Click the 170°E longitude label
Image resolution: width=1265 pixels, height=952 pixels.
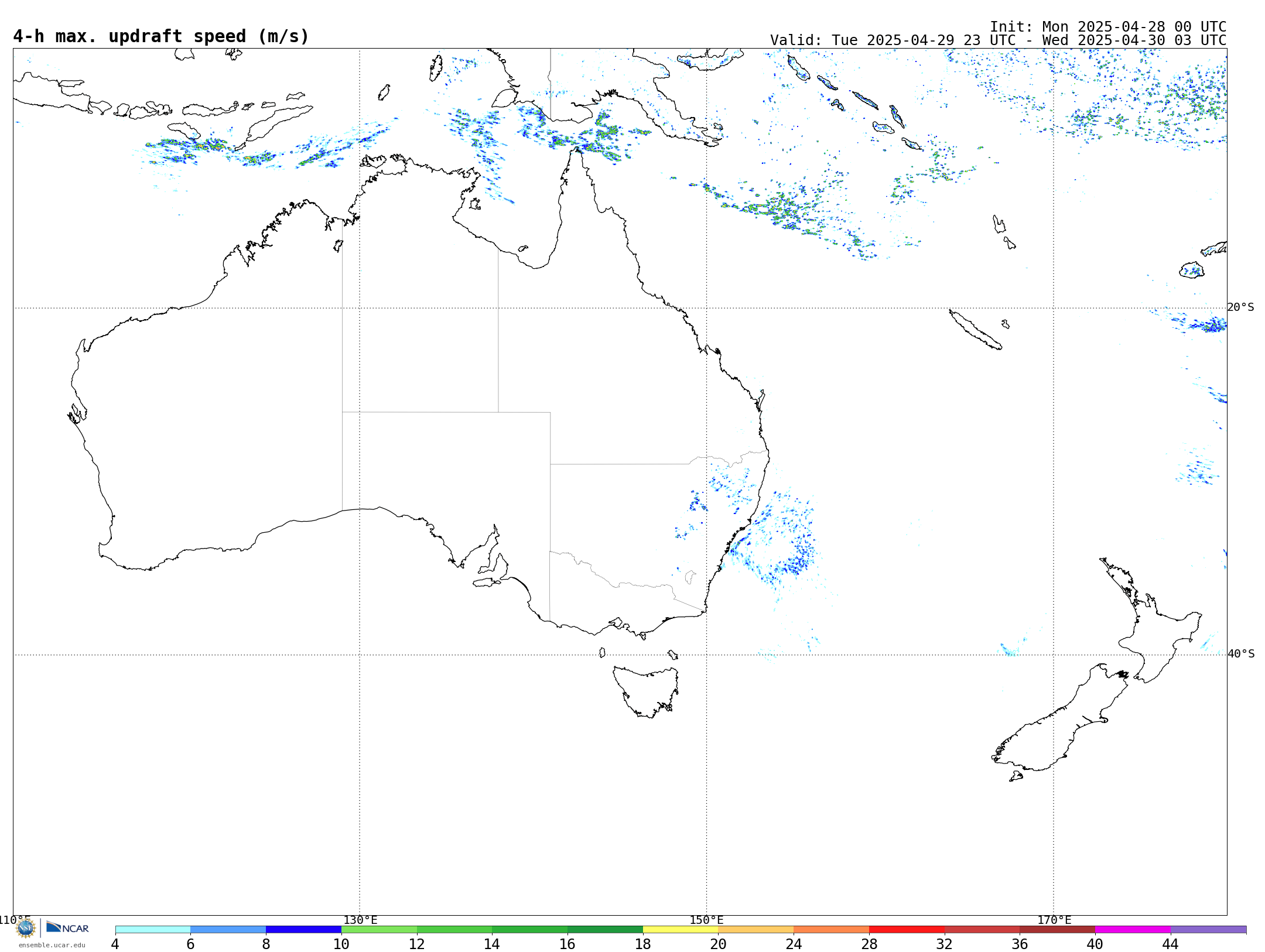[x=1054, y=920]
